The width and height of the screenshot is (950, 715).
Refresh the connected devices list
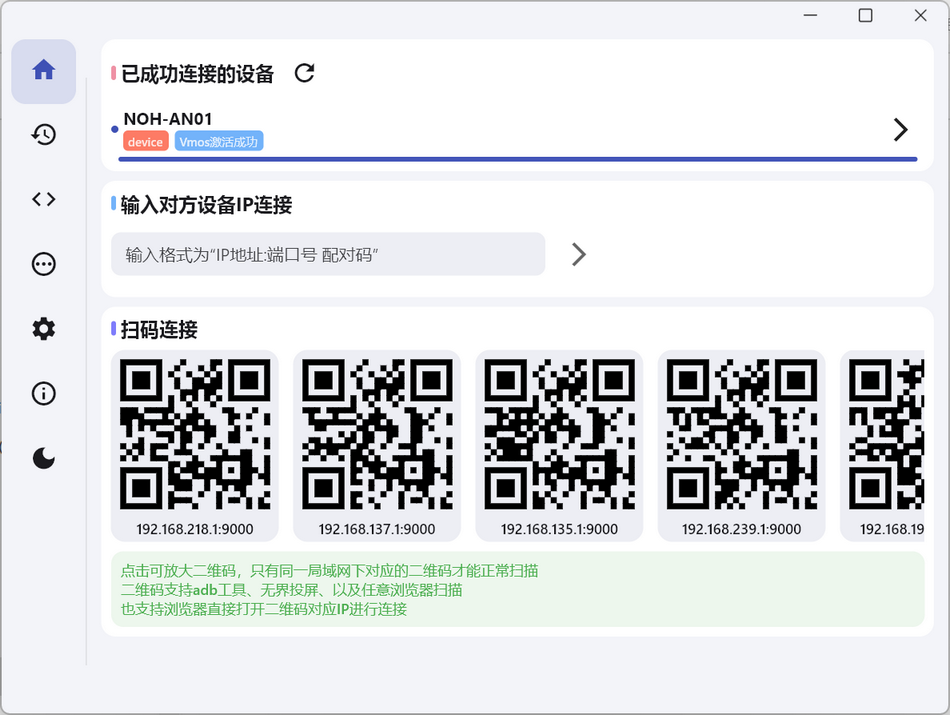point(305,73)
